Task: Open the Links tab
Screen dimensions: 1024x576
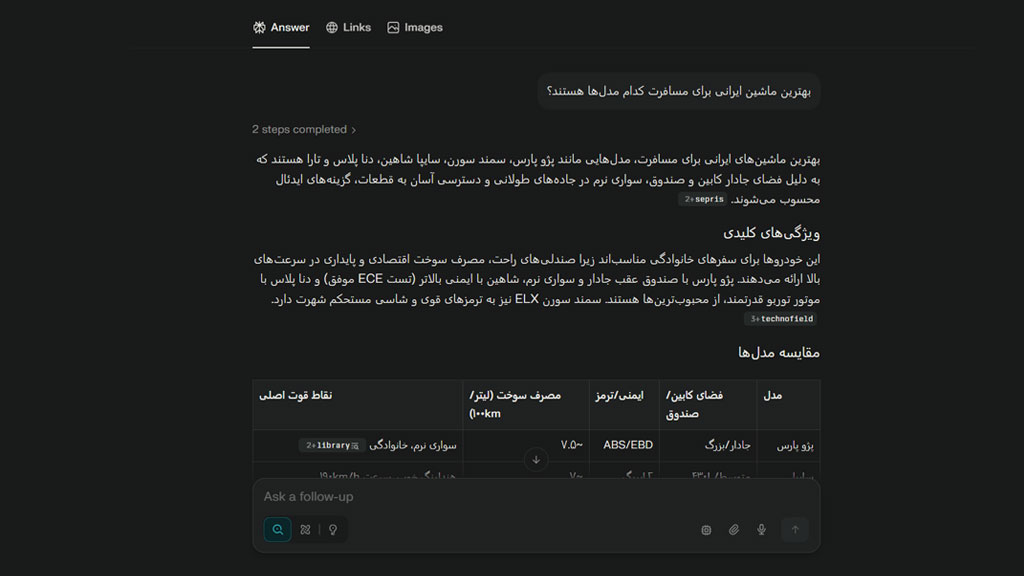Action: click(348, 27)
